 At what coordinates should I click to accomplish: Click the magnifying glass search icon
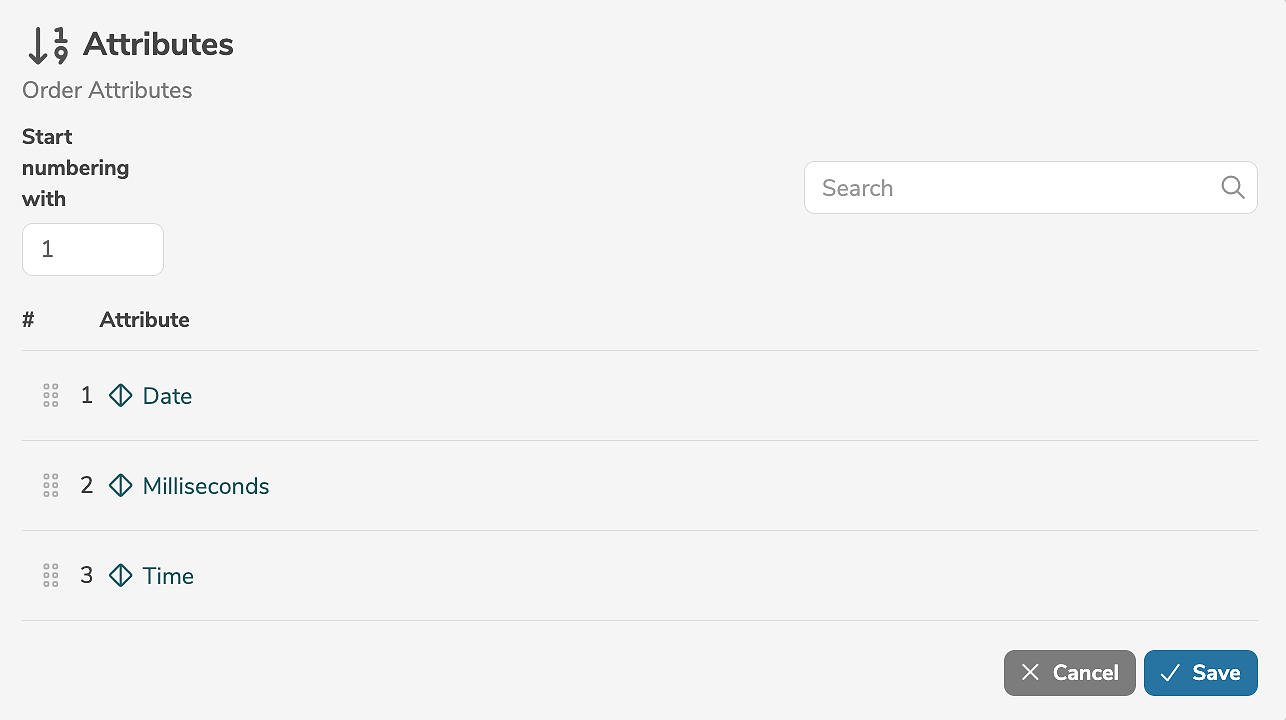point(1233,188)
